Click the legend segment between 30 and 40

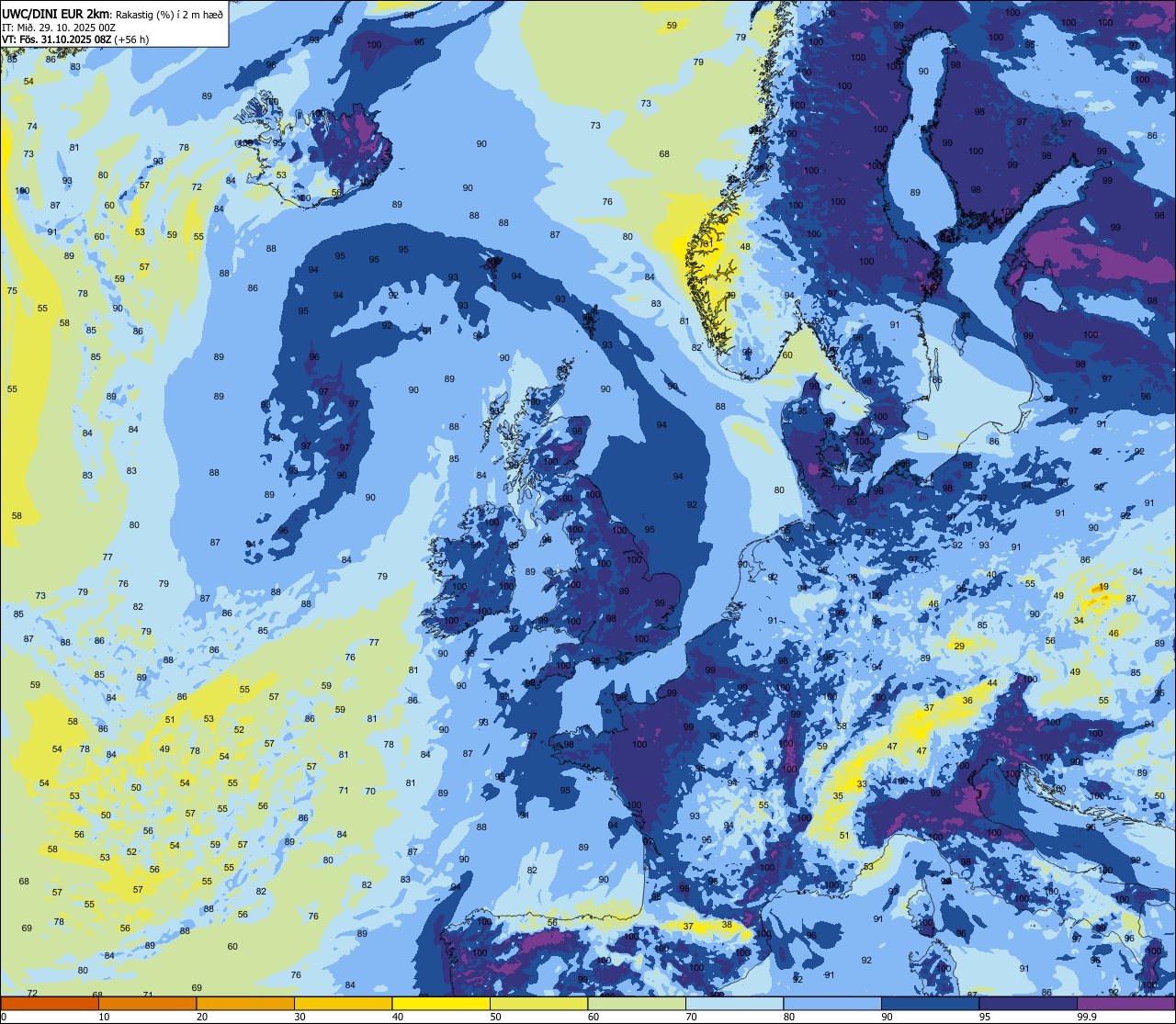[x=343, y=1003]
